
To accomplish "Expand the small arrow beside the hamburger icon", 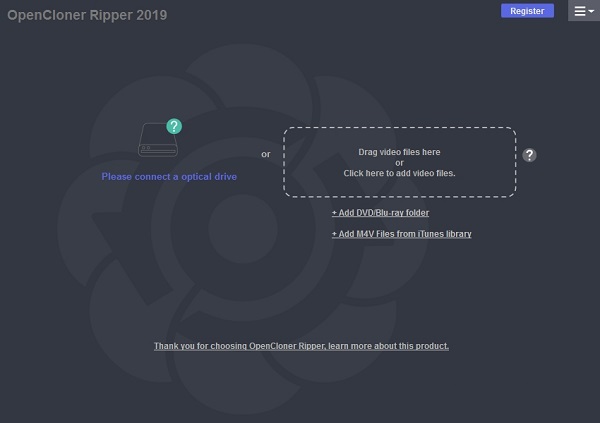I will point(591,11).
